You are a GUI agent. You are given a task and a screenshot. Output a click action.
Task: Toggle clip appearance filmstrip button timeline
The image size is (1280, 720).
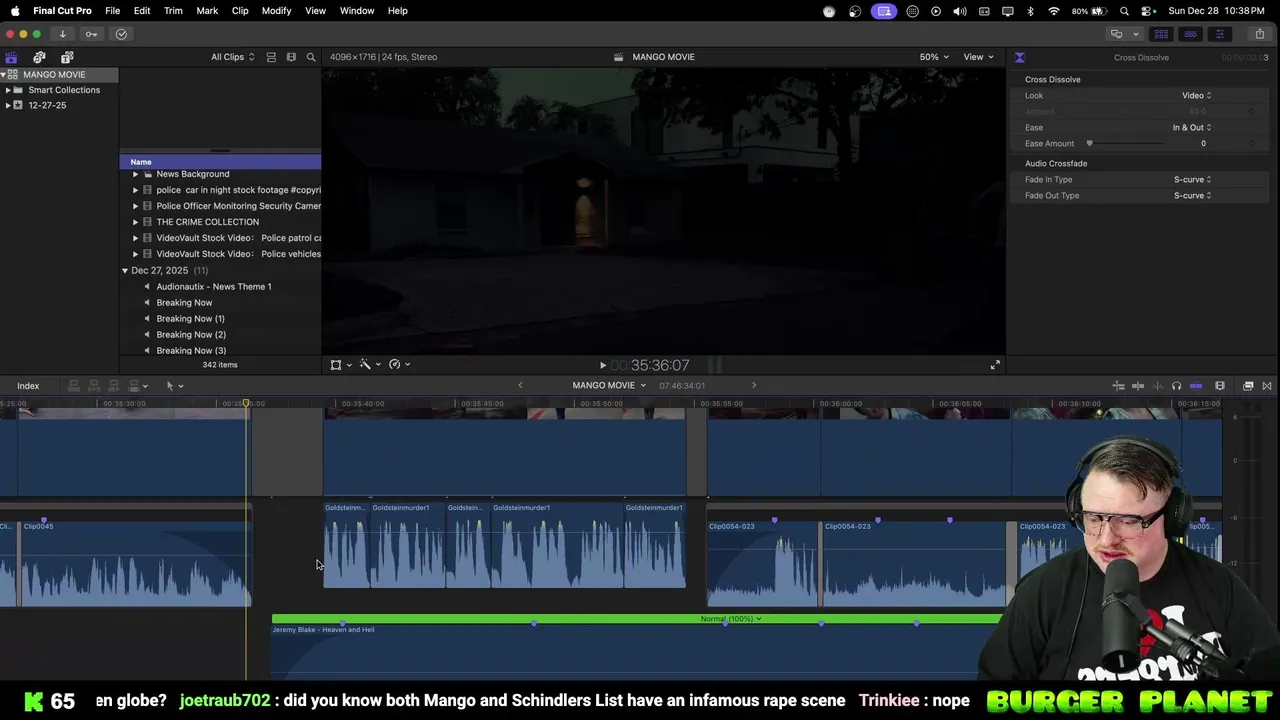(1220, 386)
